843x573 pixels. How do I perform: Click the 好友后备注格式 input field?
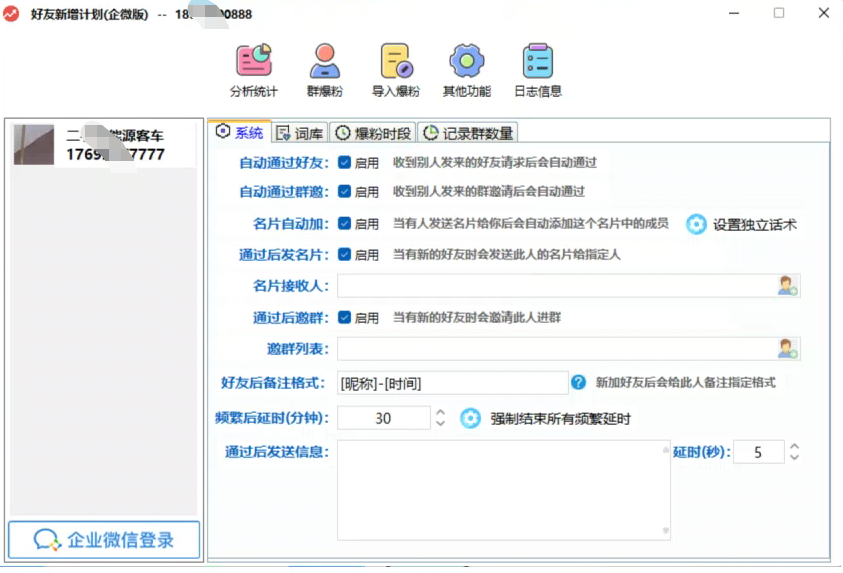click(x=453, y=383)
